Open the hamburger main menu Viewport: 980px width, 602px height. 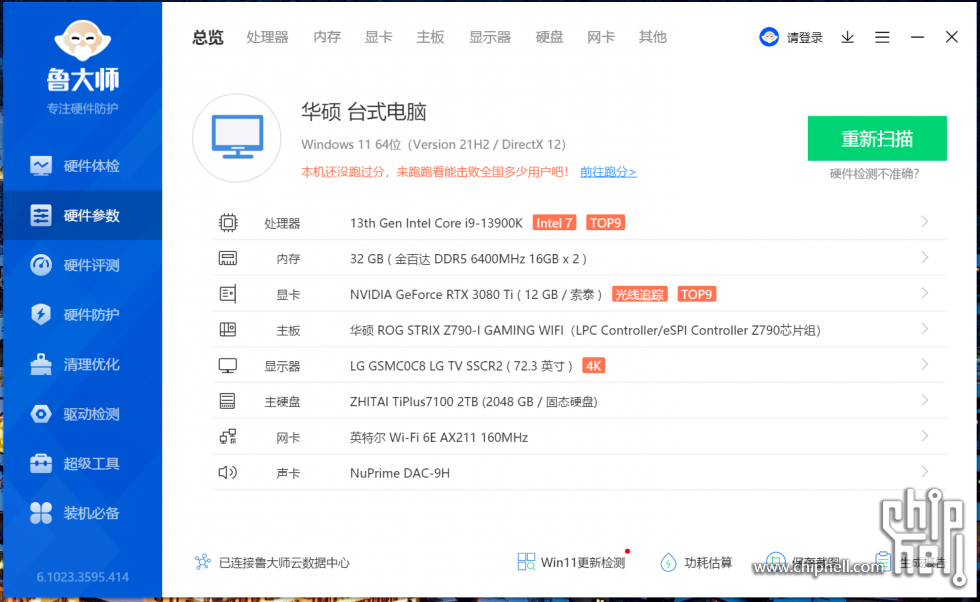tap(882, 38)
